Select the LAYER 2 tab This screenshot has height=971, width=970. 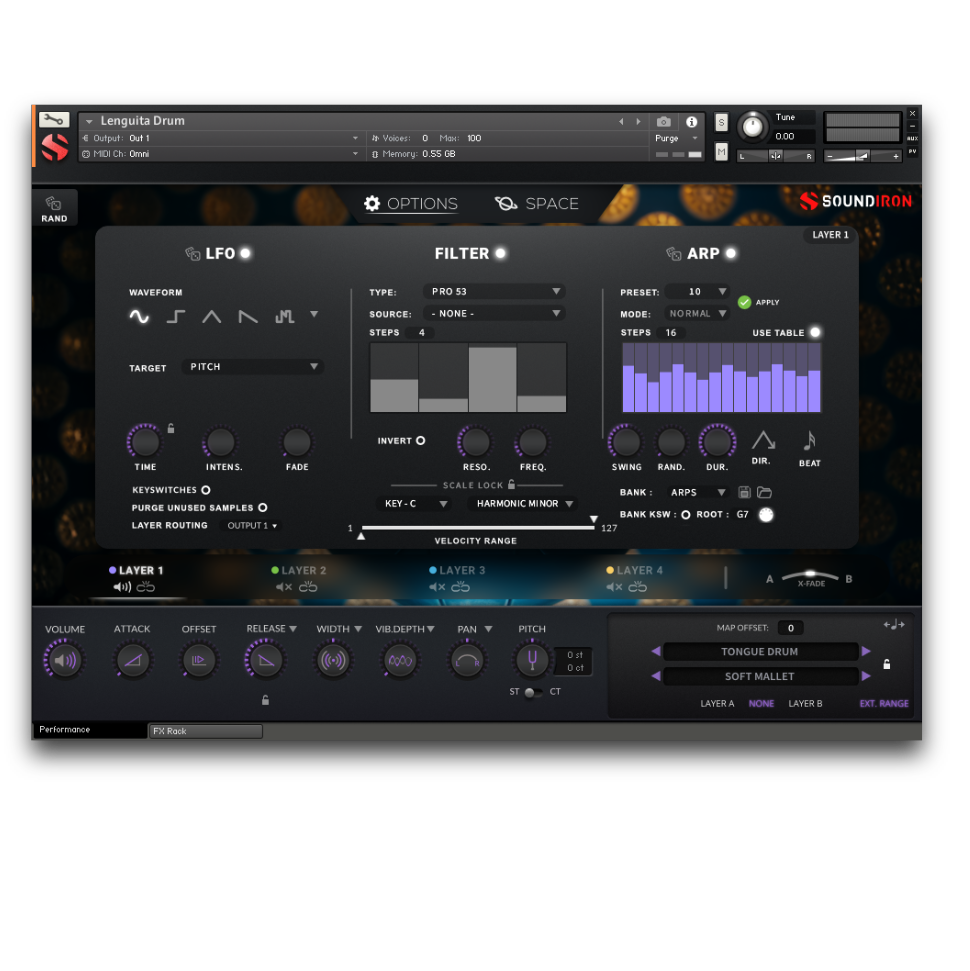(x=298, y=571)
